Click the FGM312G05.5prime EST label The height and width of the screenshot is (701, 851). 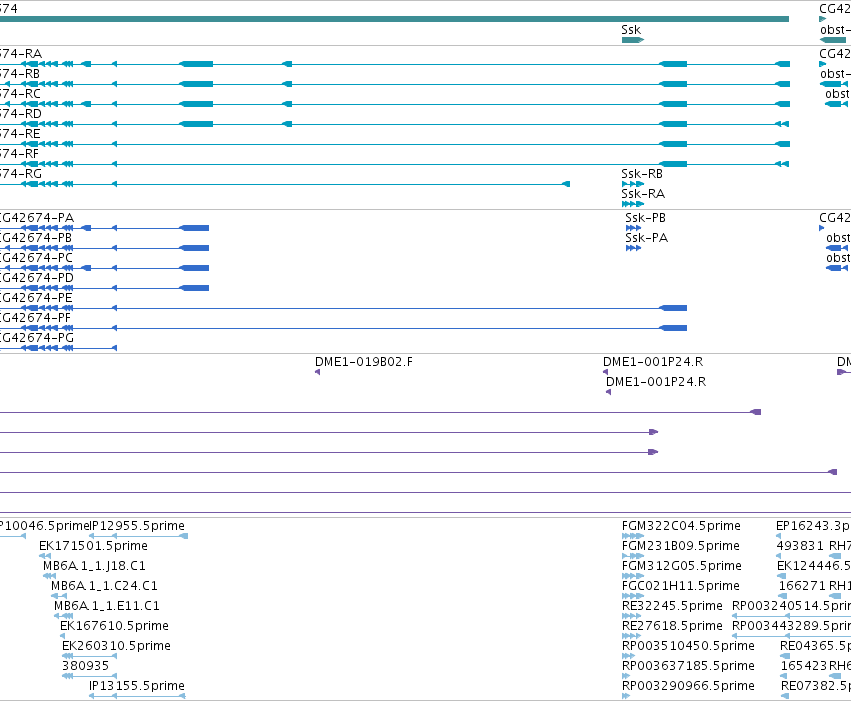[682, 566]
